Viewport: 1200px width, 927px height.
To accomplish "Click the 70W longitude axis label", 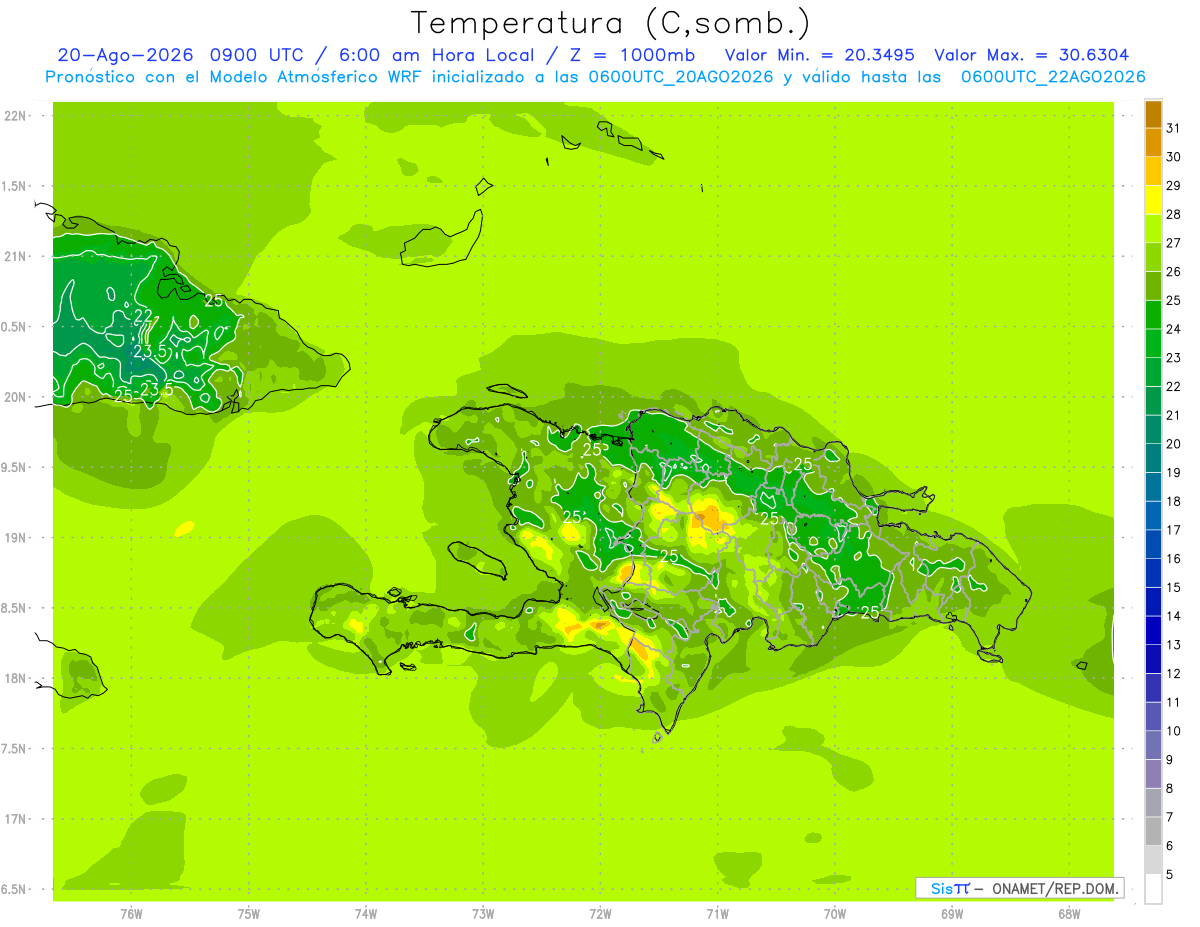I will tap(835, 914).
